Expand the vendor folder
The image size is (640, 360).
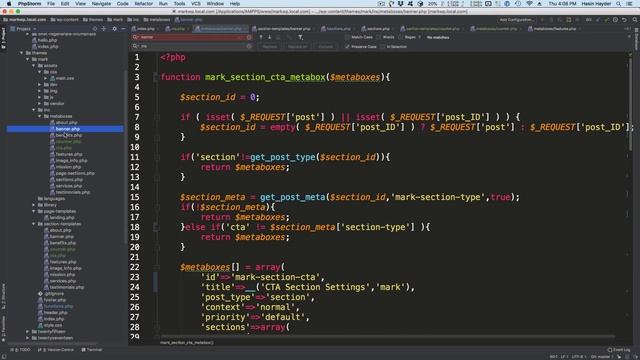[40, 104]
